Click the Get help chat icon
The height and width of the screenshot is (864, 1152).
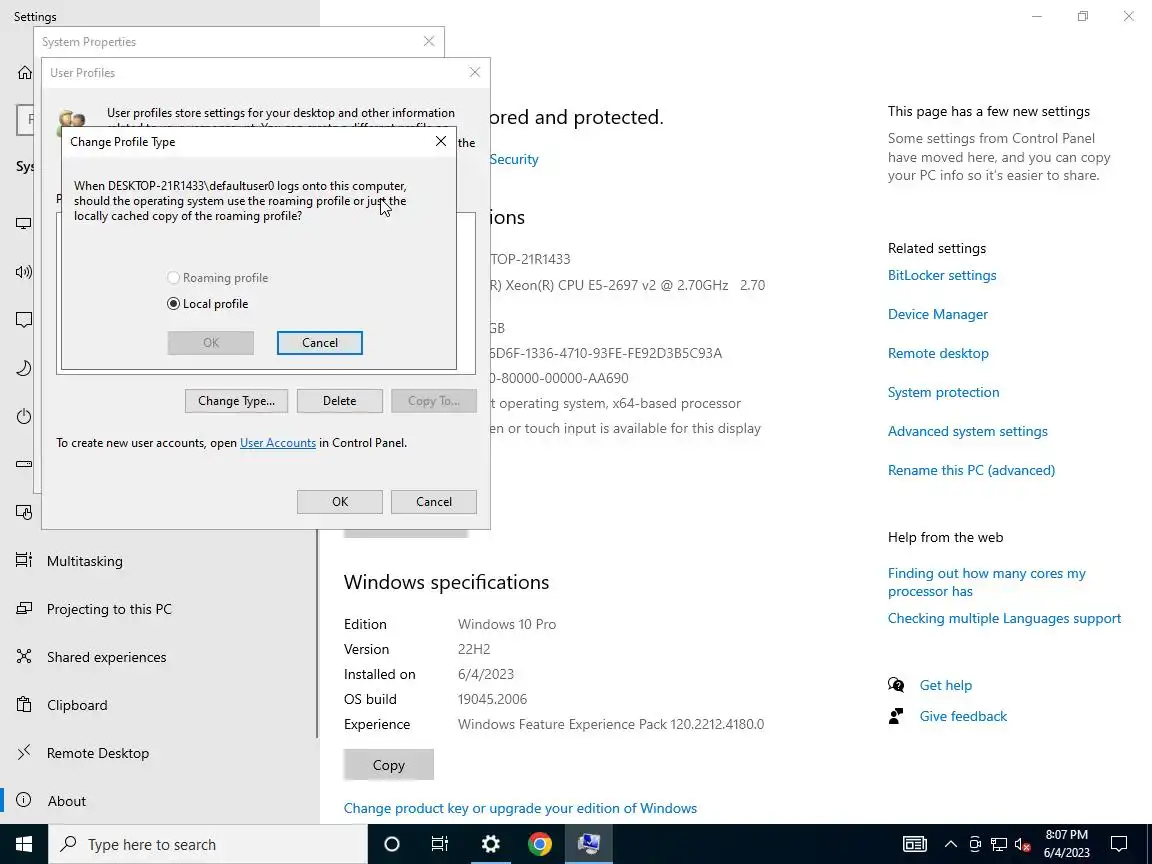(x=896, y=685)
